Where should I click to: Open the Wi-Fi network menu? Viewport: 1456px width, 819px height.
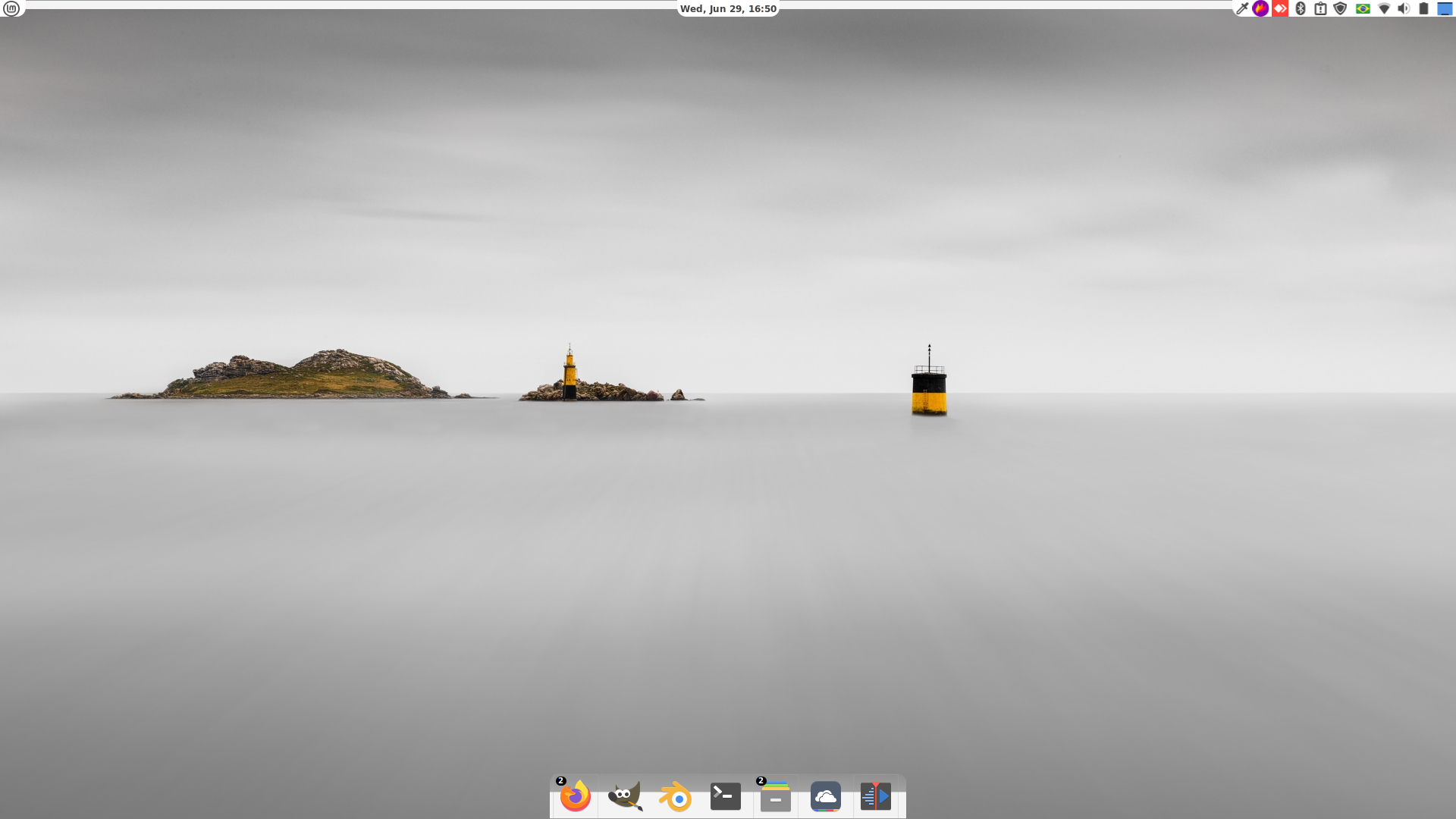tap(1384, 8)
